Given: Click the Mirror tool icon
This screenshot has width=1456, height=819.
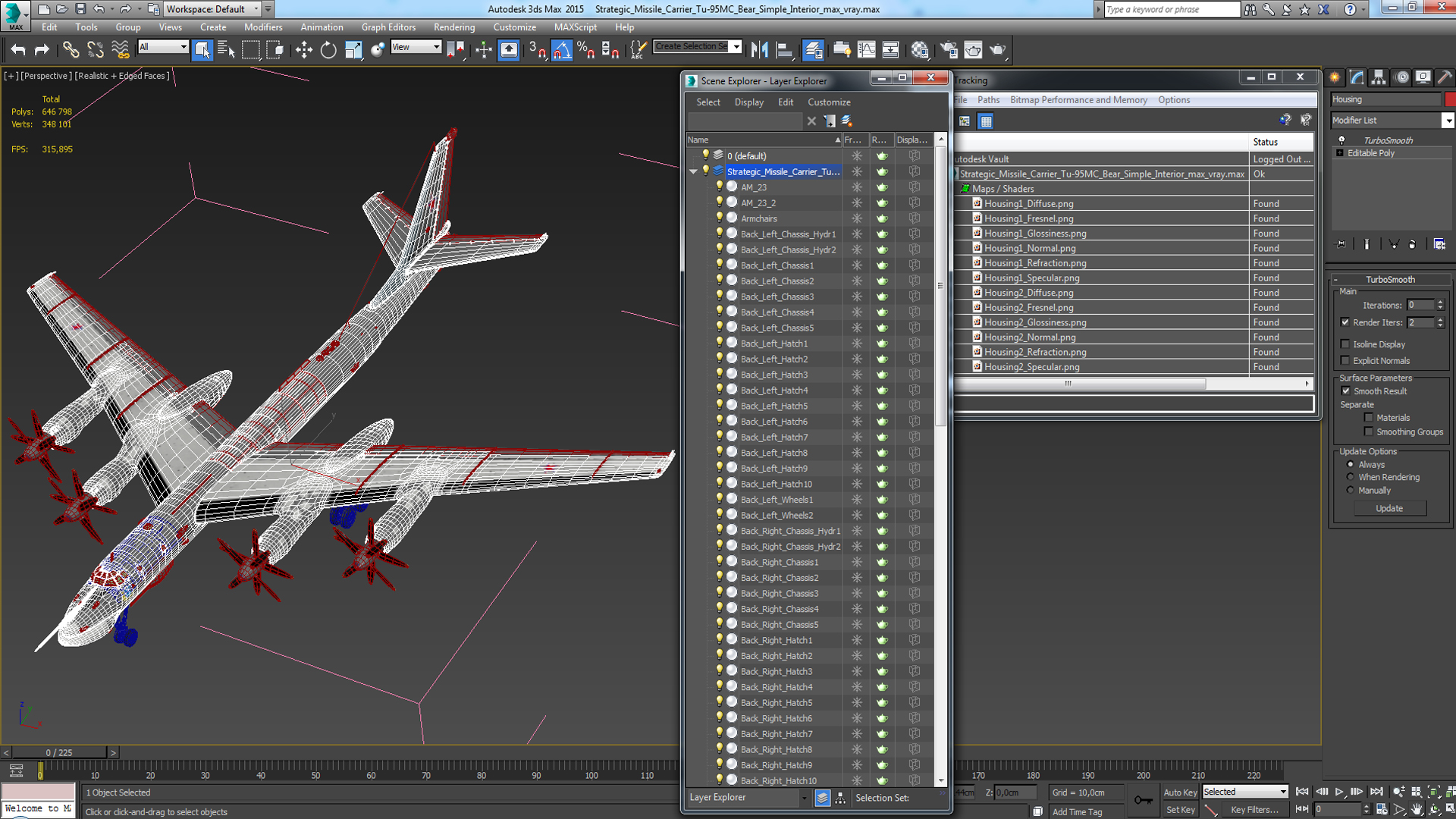Looking at the screenshot, I should click(x=759, y=50).
